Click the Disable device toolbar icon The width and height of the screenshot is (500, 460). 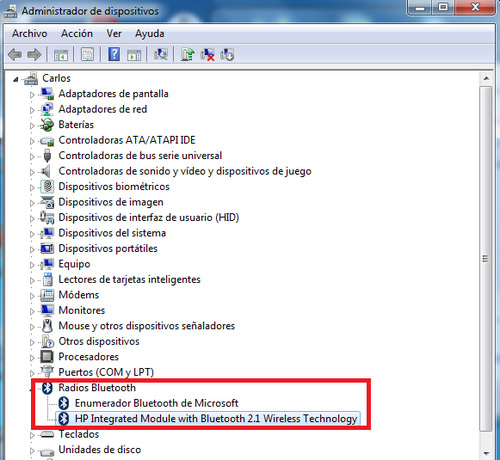pos(227,54)
